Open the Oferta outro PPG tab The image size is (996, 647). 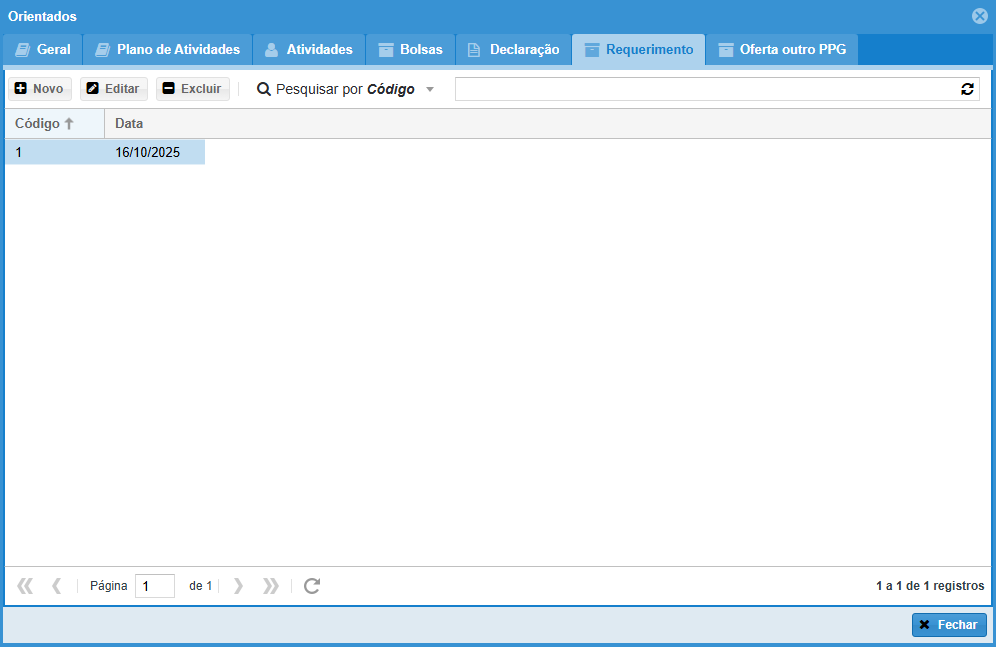[x=781, y=49]
